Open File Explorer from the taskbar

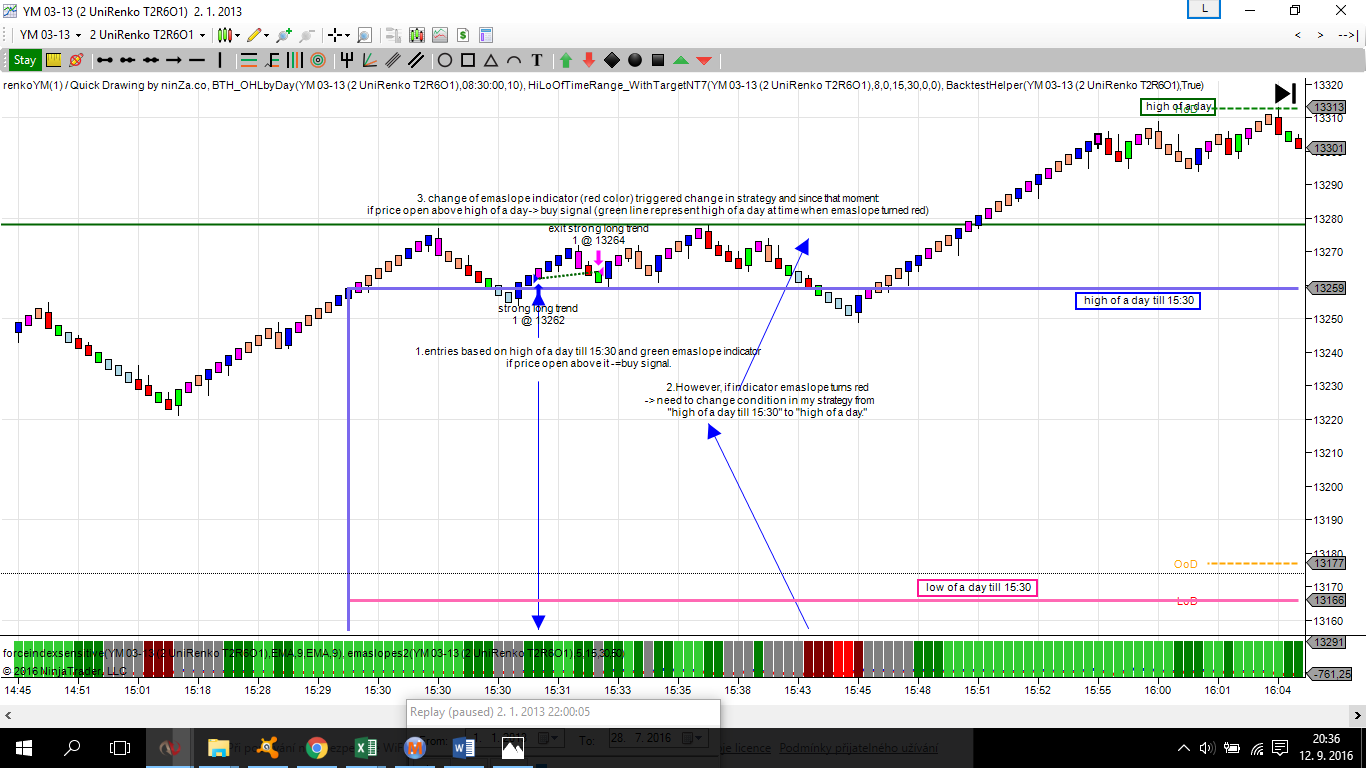[218, 747]
